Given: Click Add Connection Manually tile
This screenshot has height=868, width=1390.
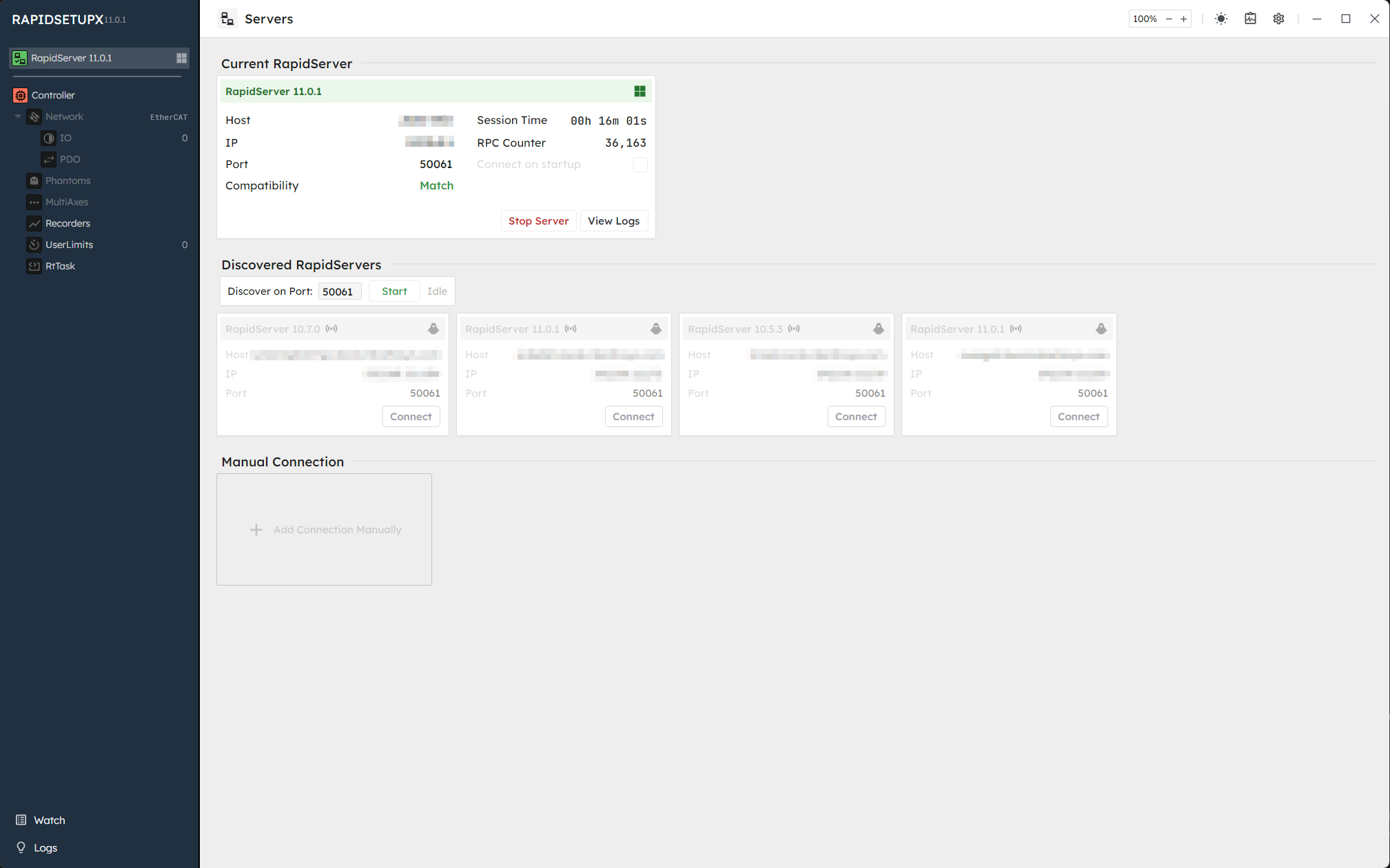Looking at the screenshot, I should coord(324,529).
